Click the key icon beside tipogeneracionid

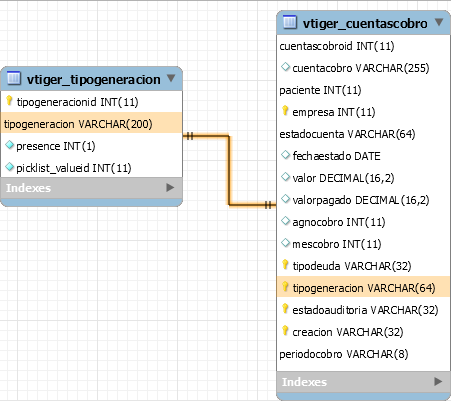[x=9, y=100]
